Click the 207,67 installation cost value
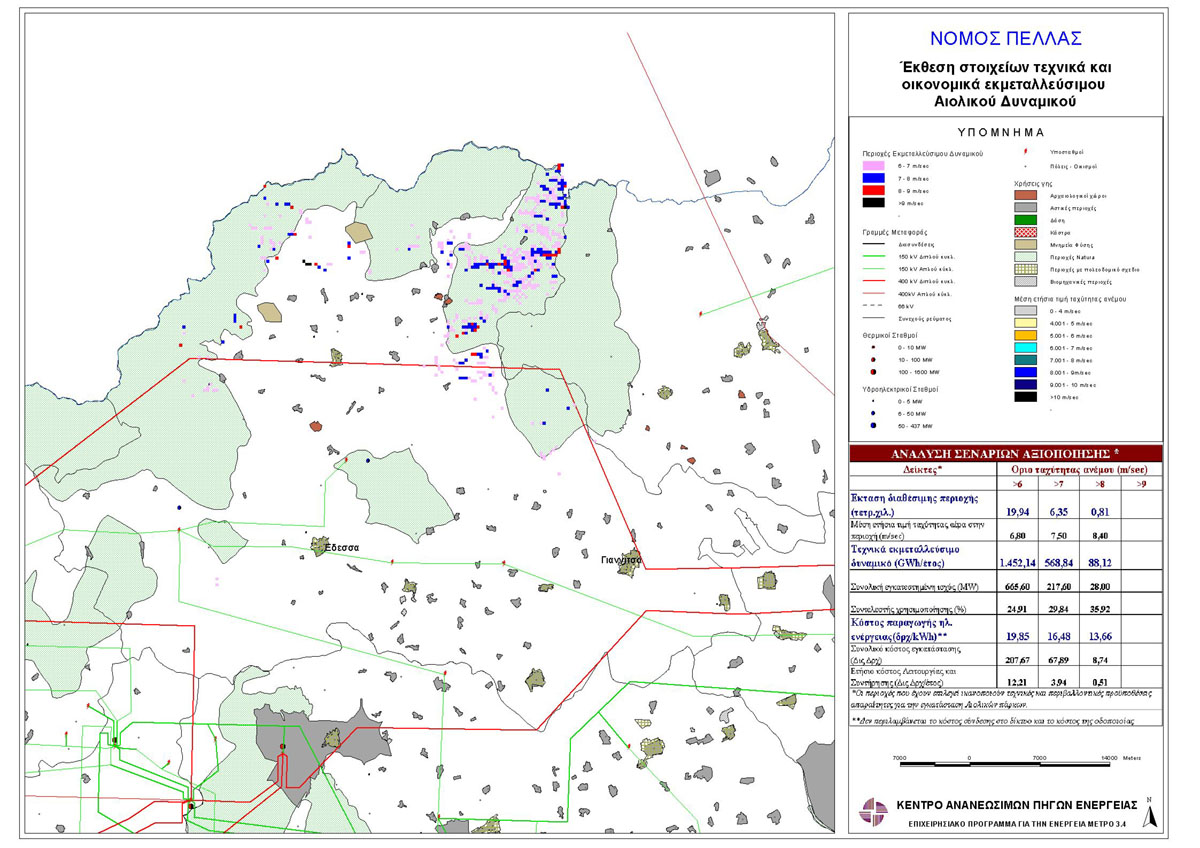Viewport: 1200px width, 848px height. [x=1018, y=662]
